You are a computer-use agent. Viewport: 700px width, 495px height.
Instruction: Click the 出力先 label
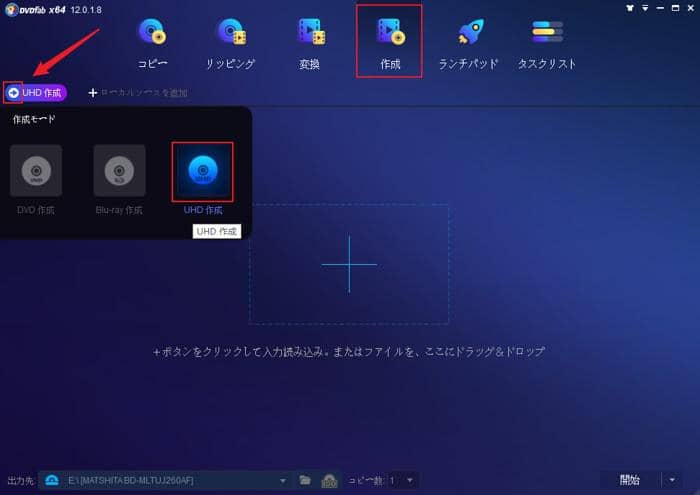21,481
